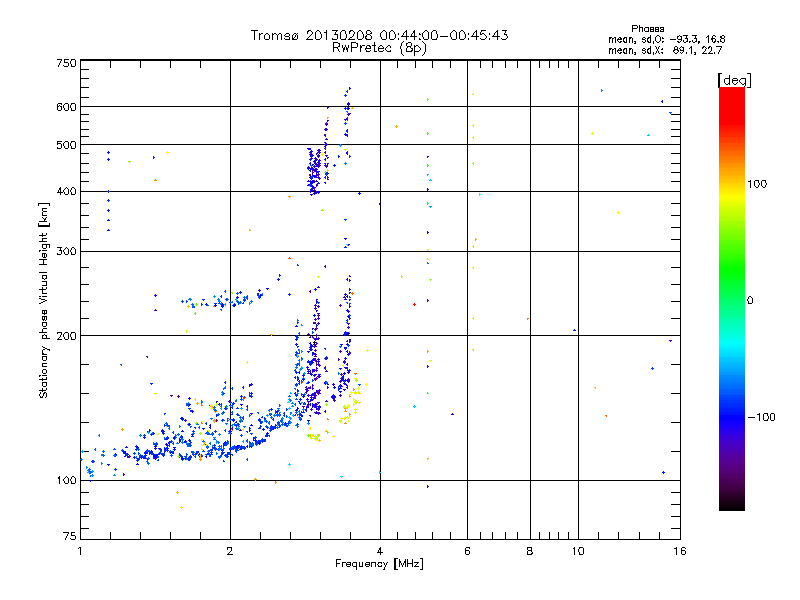Click the x-axis tick label '10'
The height and width of the screenshot is (600, 800).
coord(578,551)
